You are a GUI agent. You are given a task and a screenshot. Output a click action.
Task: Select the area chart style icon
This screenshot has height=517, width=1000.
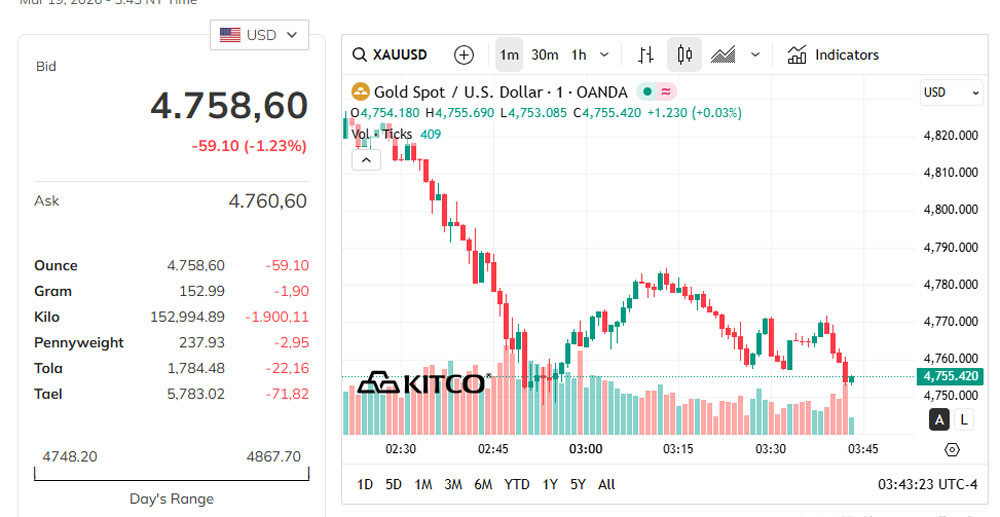[723, 55]
